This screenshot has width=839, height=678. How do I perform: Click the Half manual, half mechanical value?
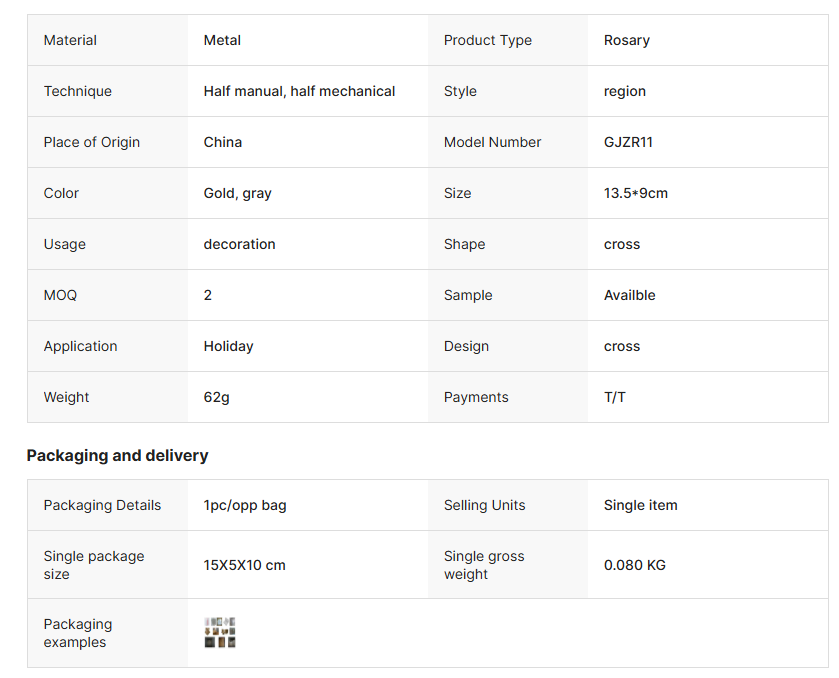(x=299, y=92)
